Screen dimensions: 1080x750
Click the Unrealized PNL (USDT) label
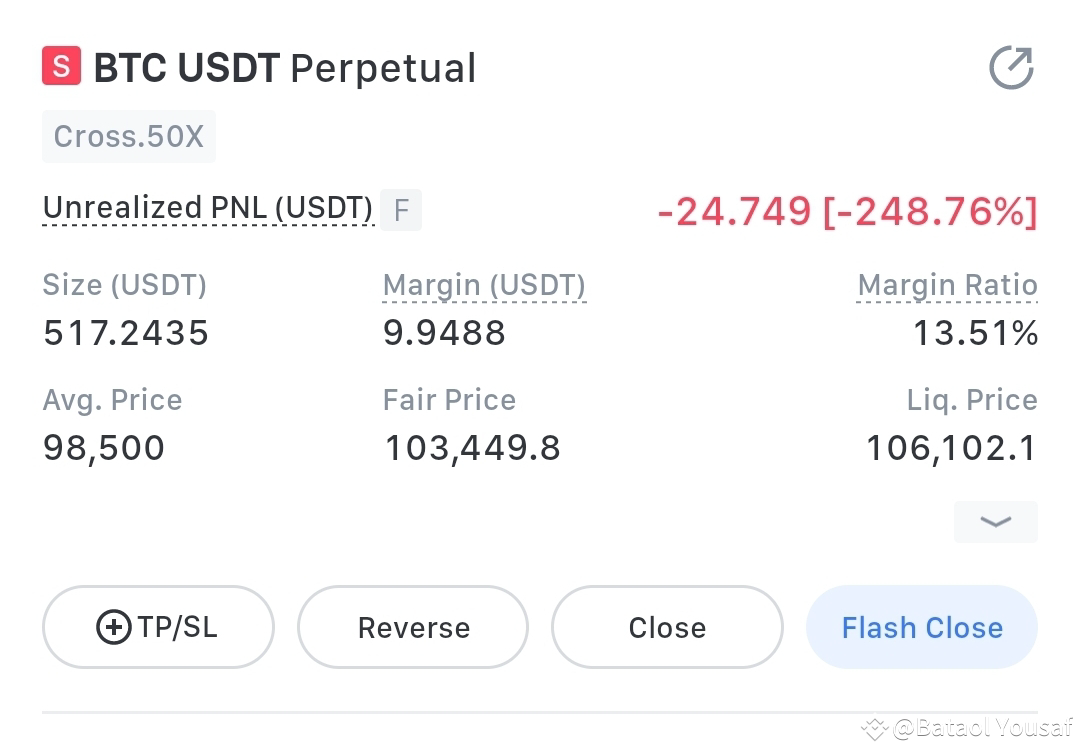tap(207, 208)
